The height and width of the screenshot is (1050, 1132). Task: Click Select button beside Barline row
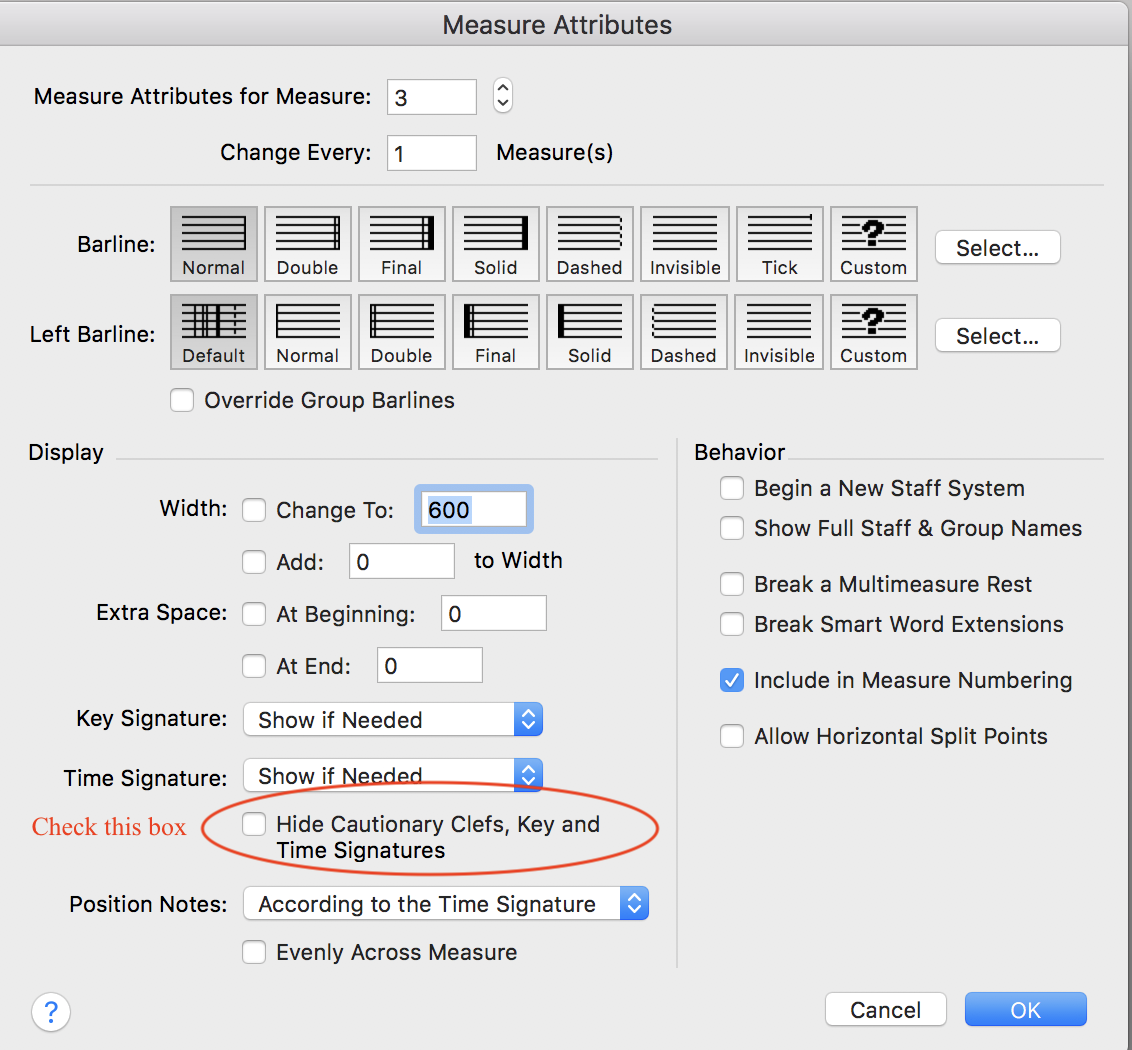[997, 248]
